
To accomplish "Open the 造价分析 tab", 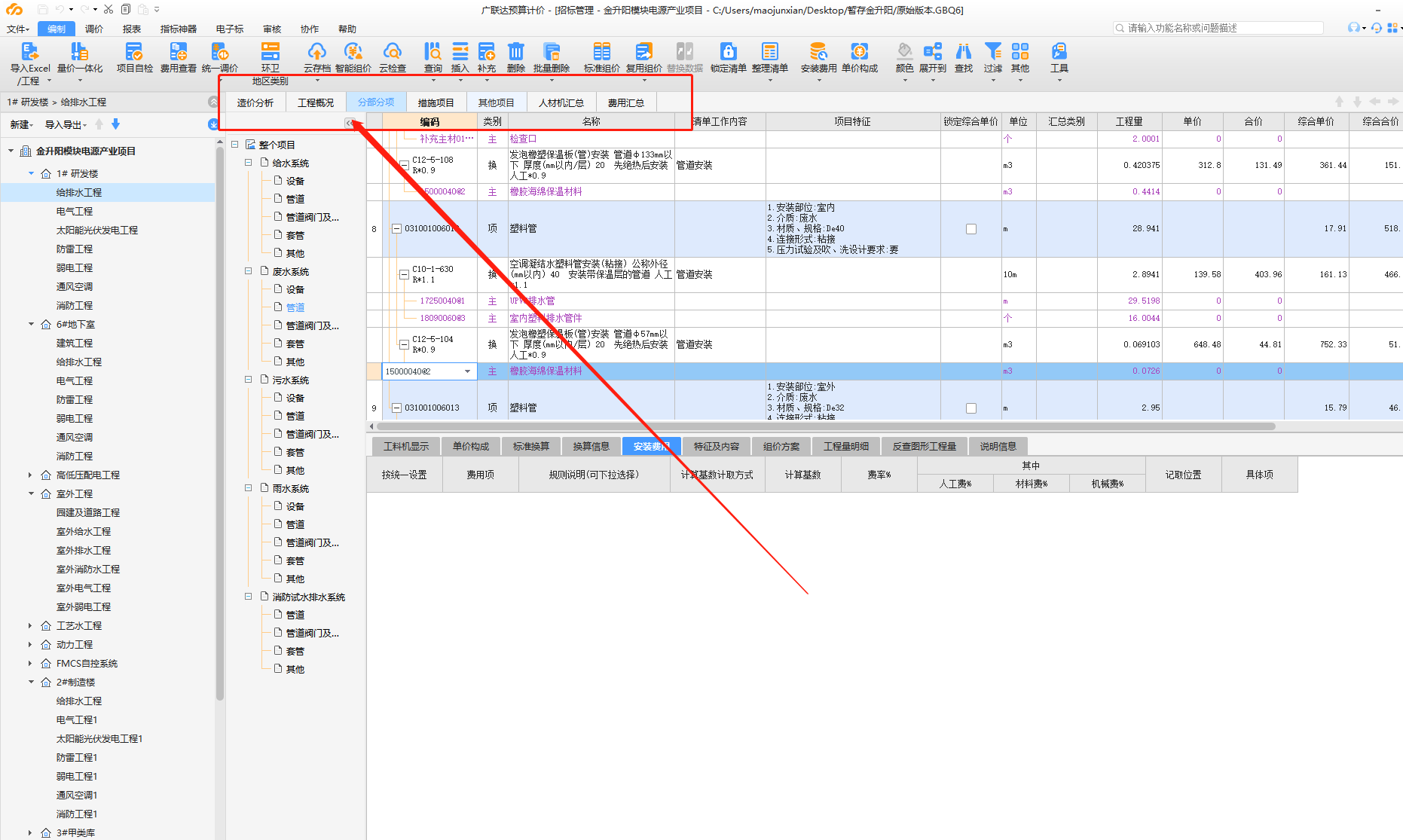I will click(x=255, y=102).
